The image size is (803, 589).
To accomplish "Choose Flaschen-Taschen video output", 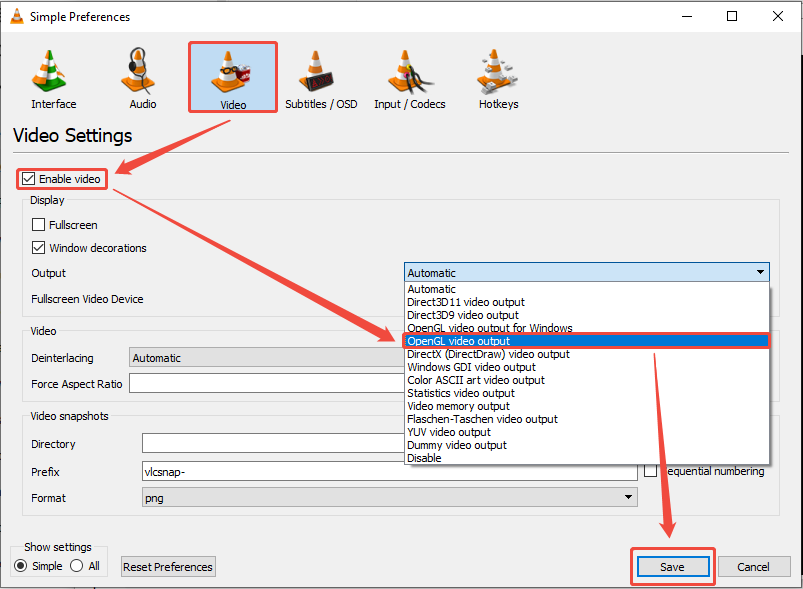I will pos(587,419).
